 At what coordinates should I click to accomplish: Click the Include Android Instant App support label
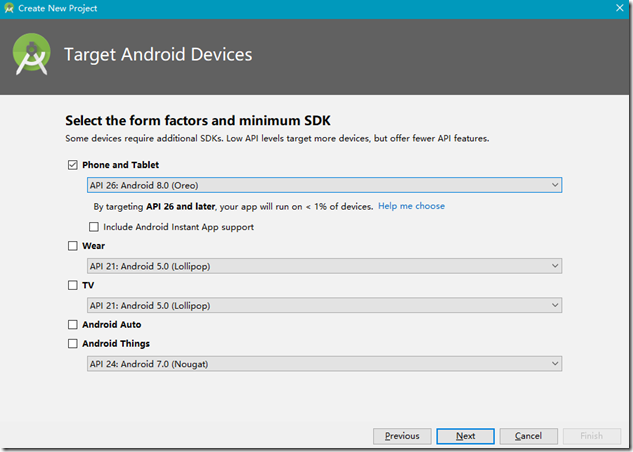(178, 227)
